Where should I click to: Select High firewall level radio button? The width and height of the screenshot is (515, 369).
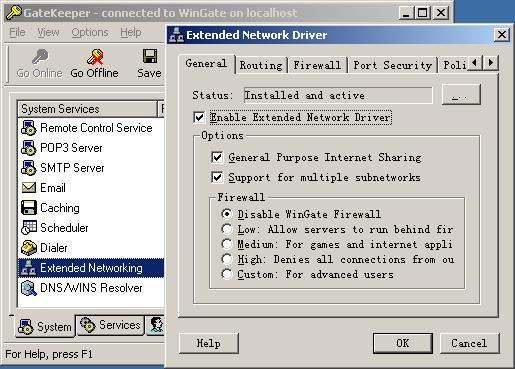coord(227,259)
